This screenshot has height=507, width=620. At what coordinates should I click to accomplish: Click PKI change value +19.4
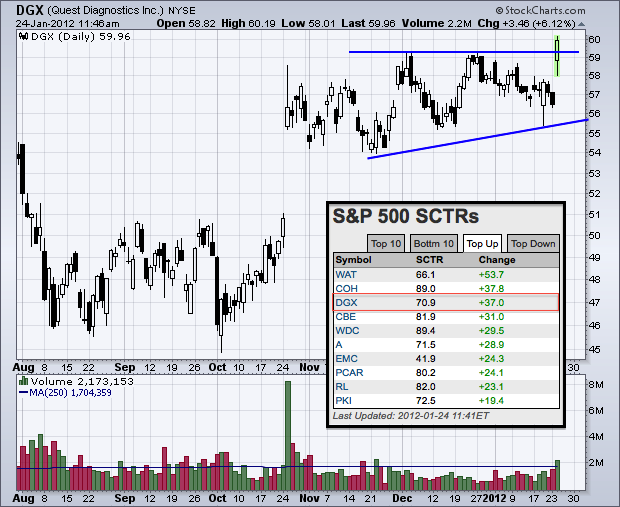coord(491,401)
